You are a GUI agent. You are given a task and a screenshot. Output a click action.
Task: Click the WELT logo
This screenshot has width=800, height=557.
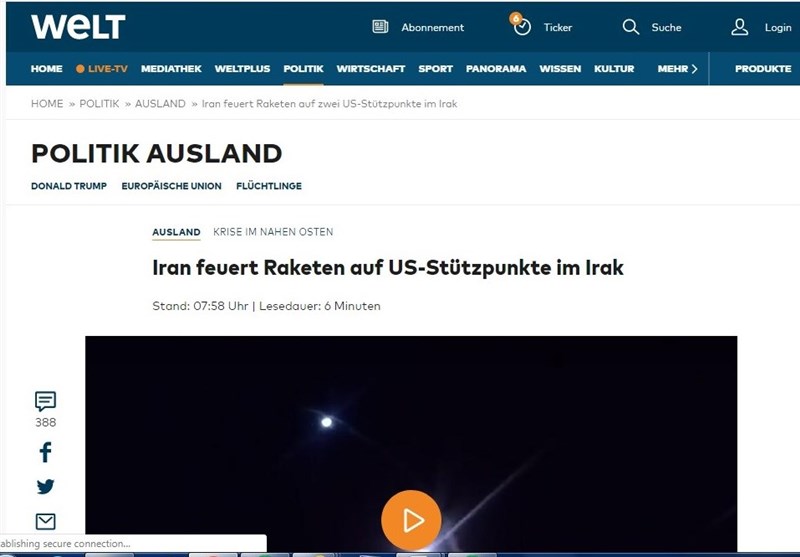[78, 27]
